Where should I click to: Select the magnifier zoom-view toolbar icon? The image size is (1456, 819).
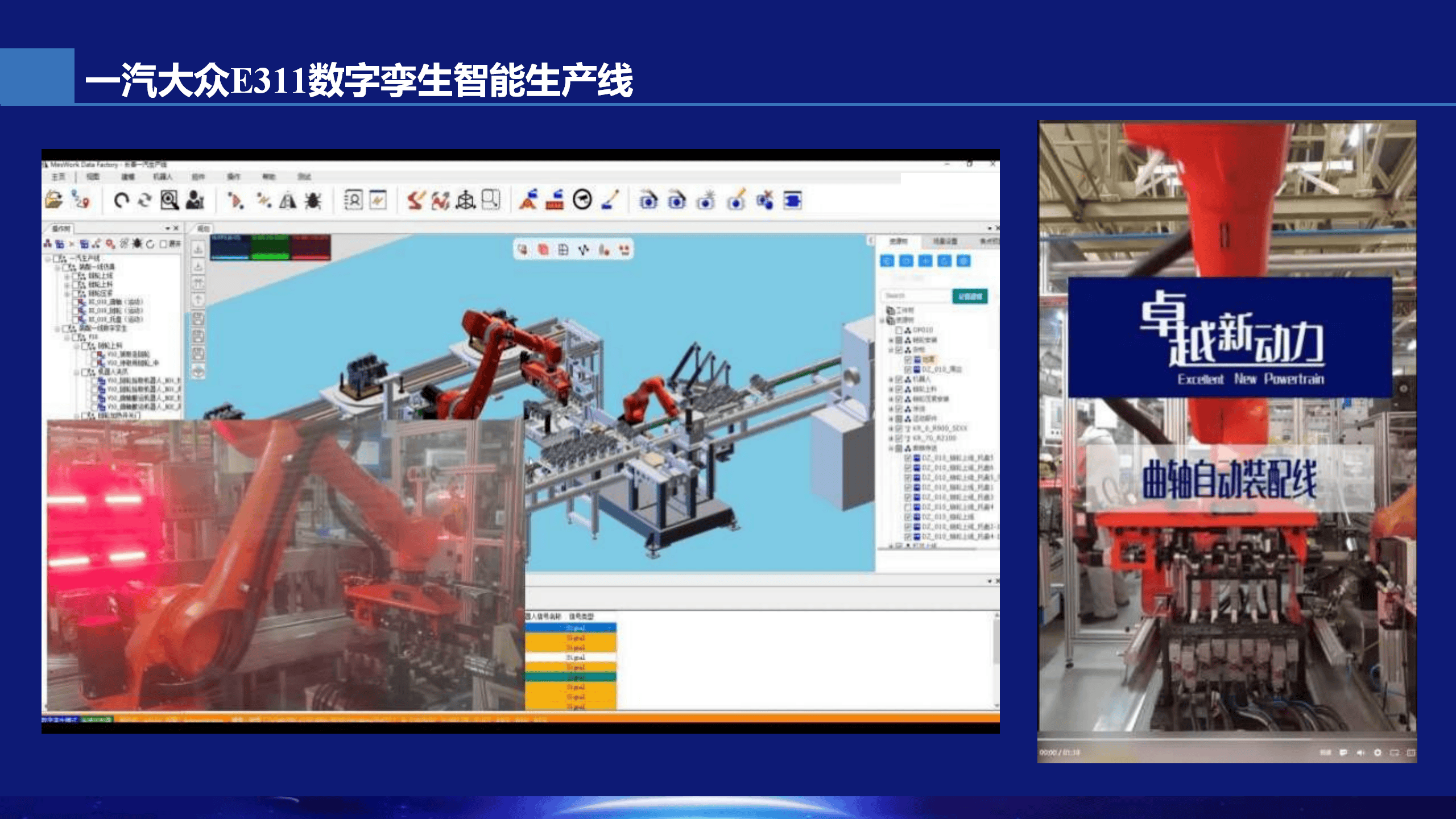click(x=169, y=200)
